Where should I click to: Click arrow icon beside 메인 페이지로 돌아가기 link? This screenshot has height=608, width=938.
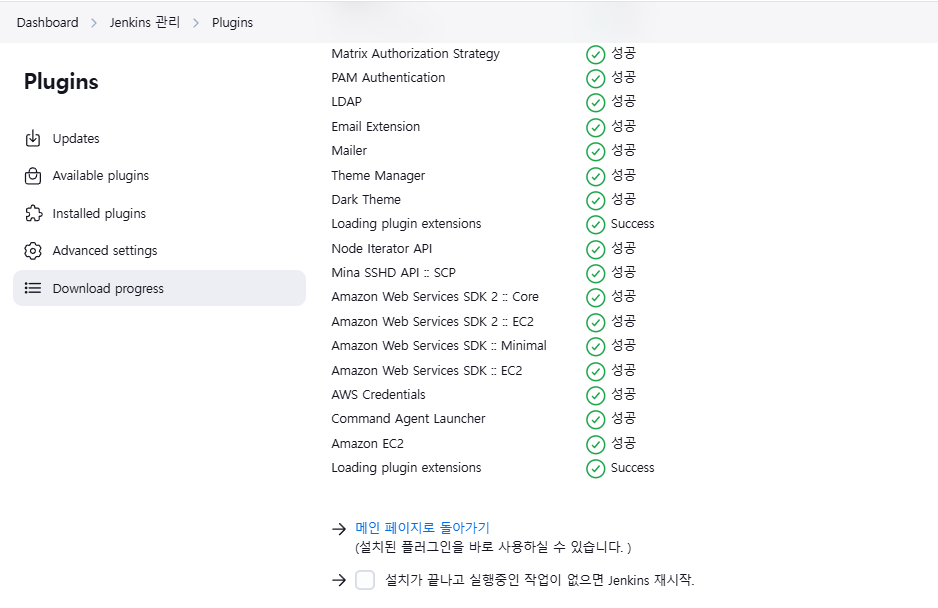click(x=339, y=528)
